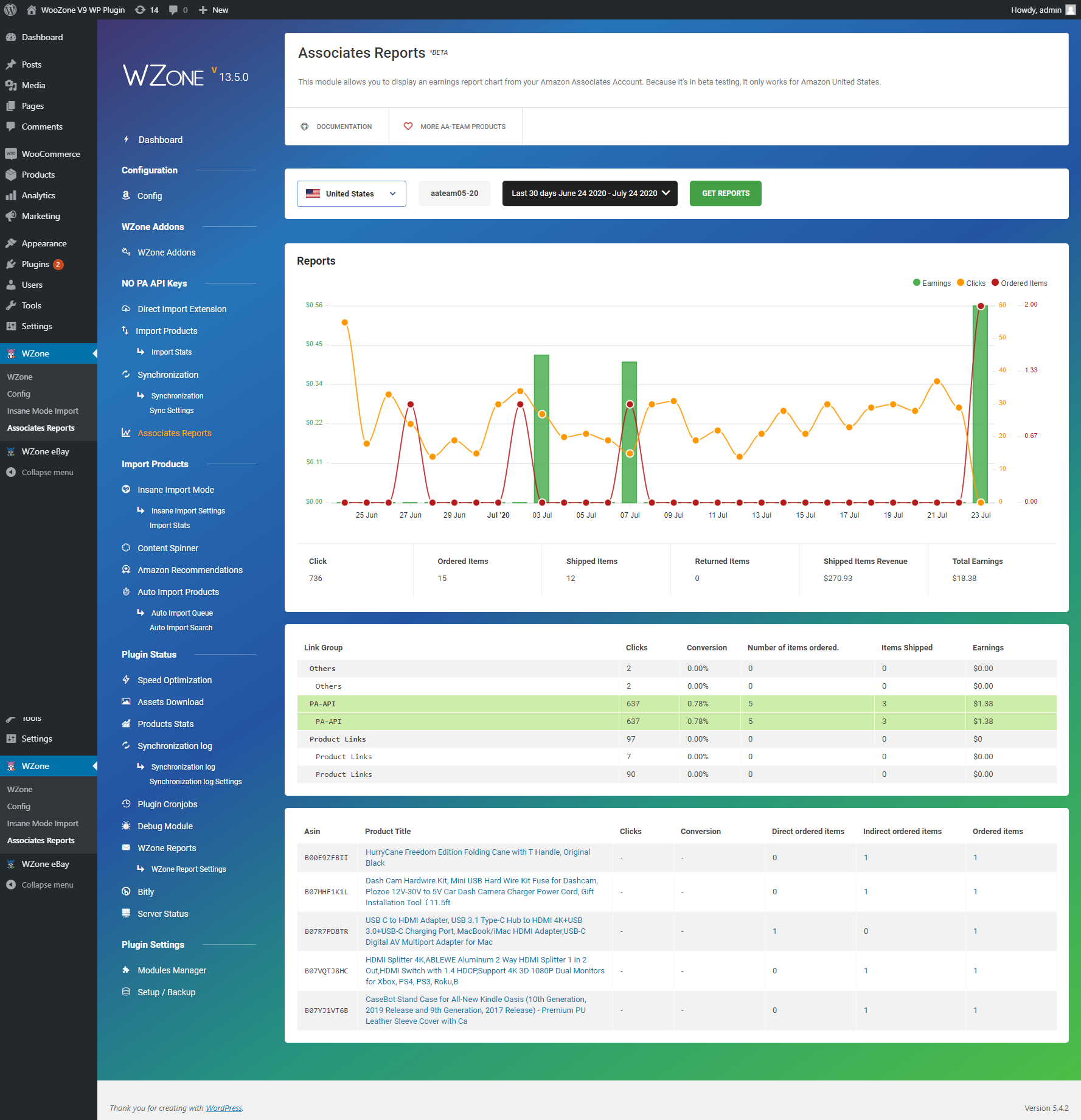Toggle the Ordered Items legend series
1081x1120 pixels.
pyautogui.click(x=1020, y=283)
